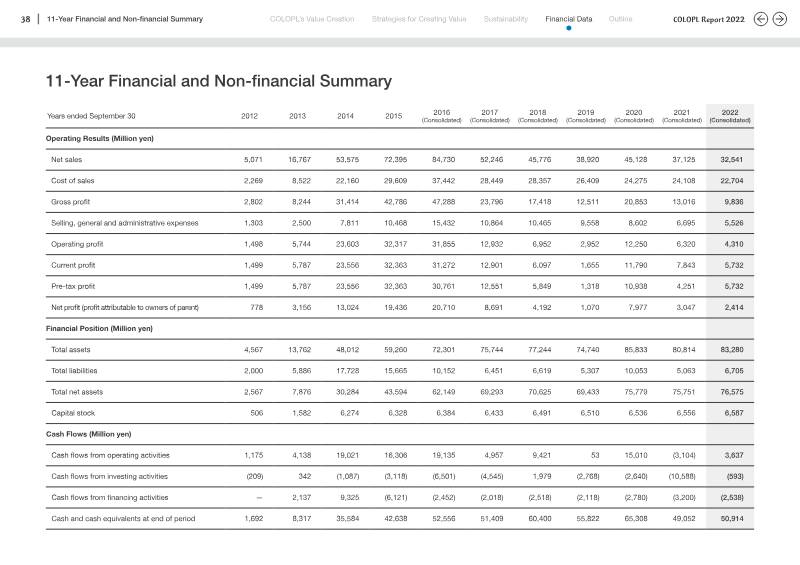Select the Financial Data section

pos(568,19)
